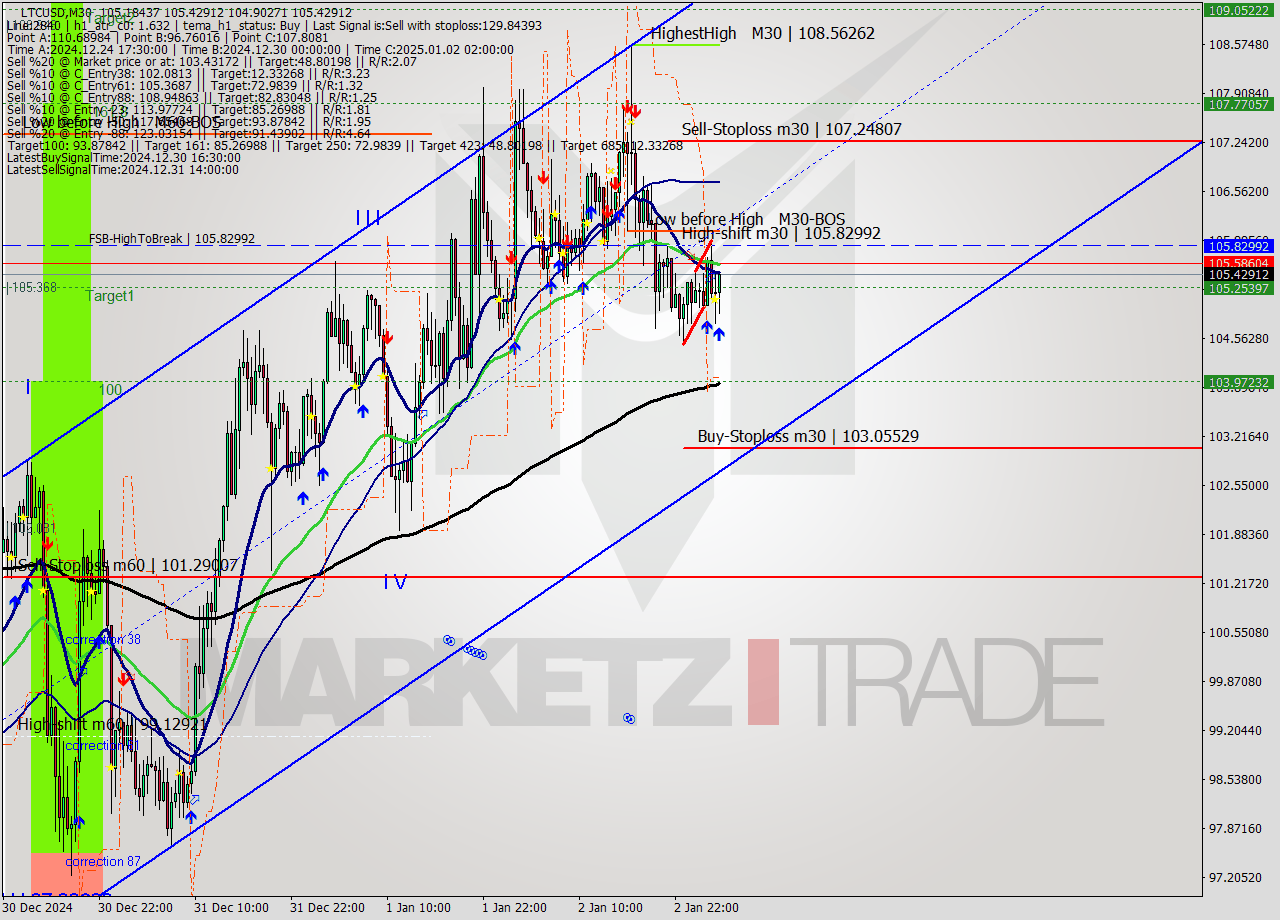This screenshot has width=1280, height=920.
Task: Click the 107.24200 price axis value
Action: coord(1238,143)
